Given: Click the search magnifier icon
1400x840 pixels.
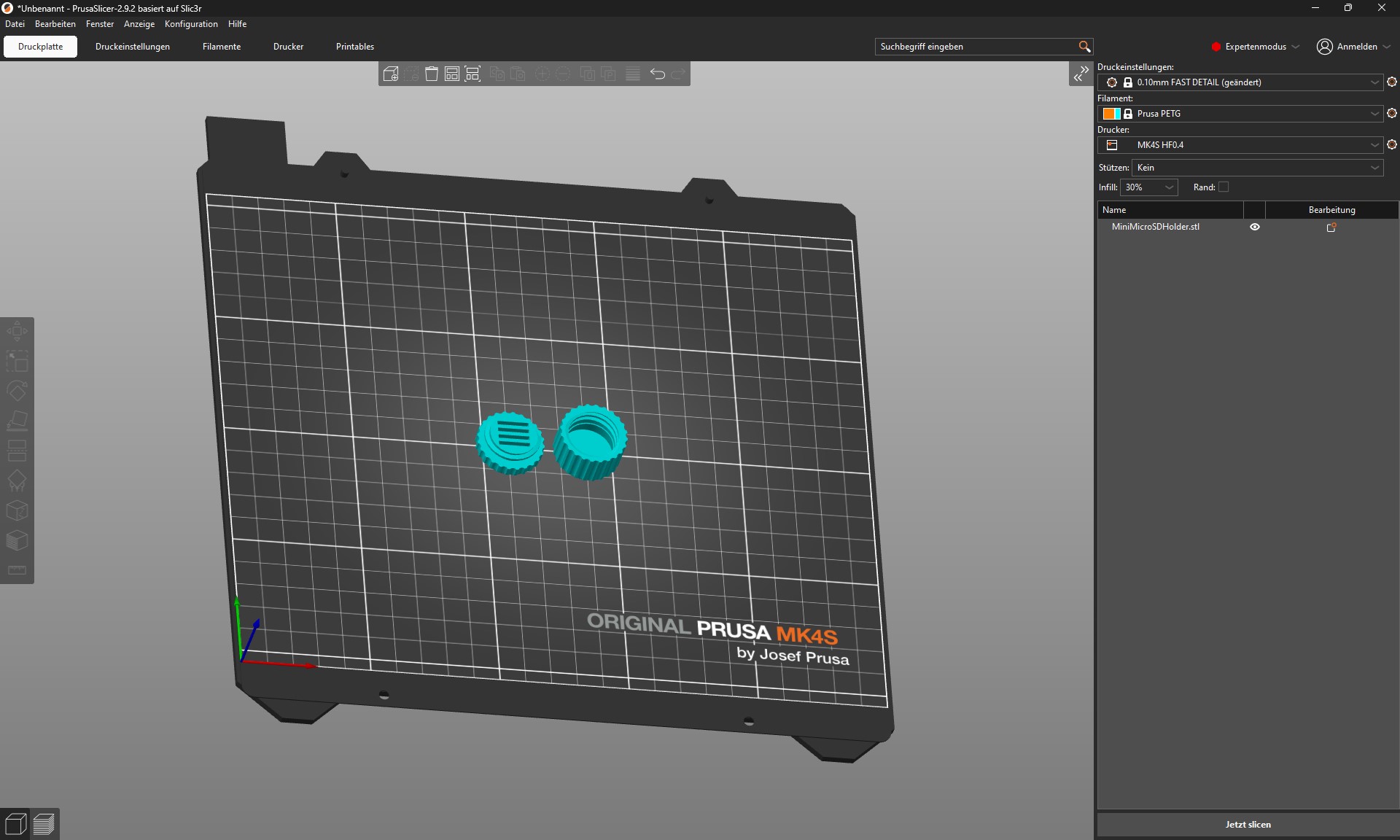Looking at the screenshot, I should tap(1084, 47).
